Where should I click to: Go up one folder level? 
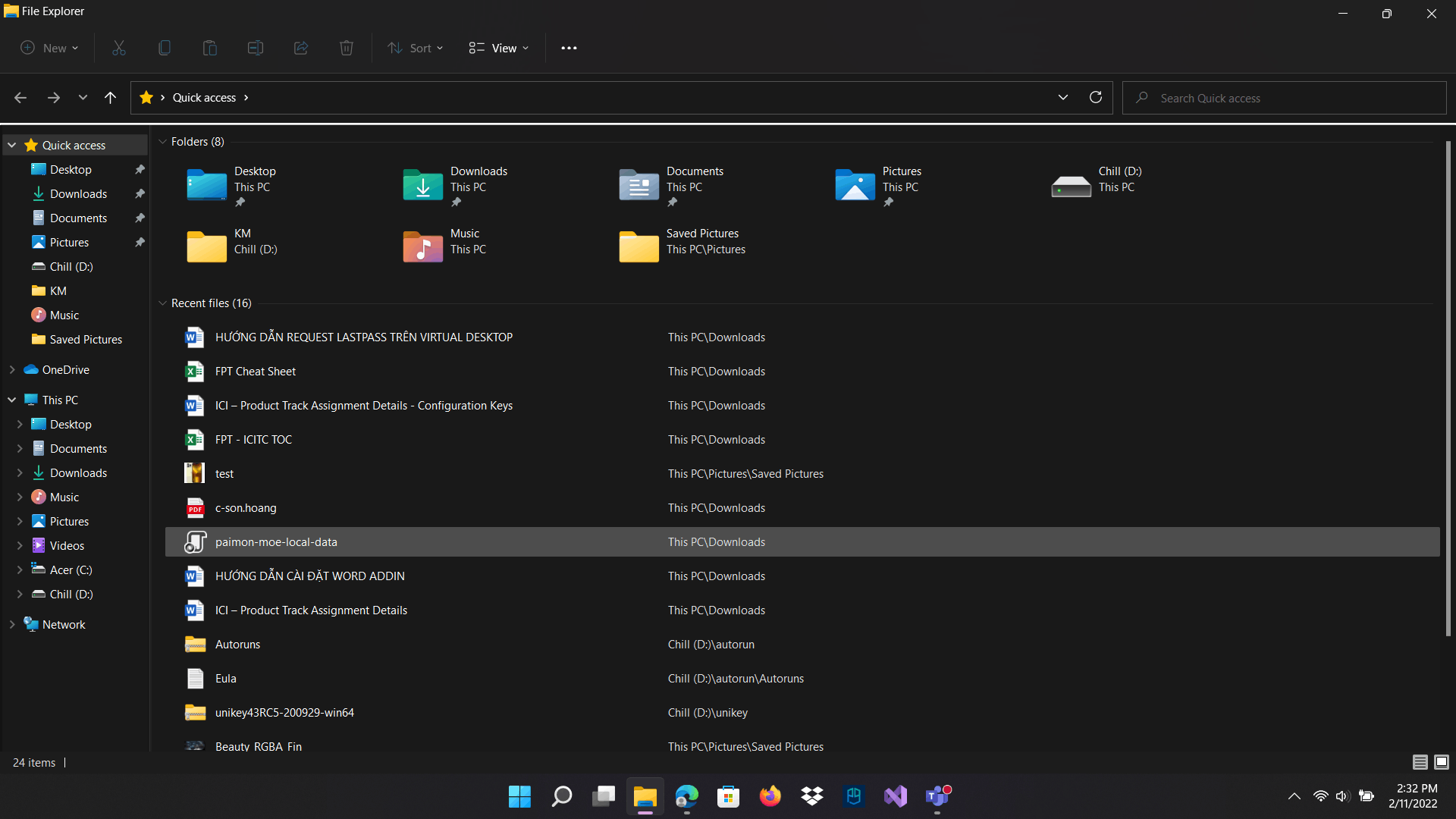110,97
